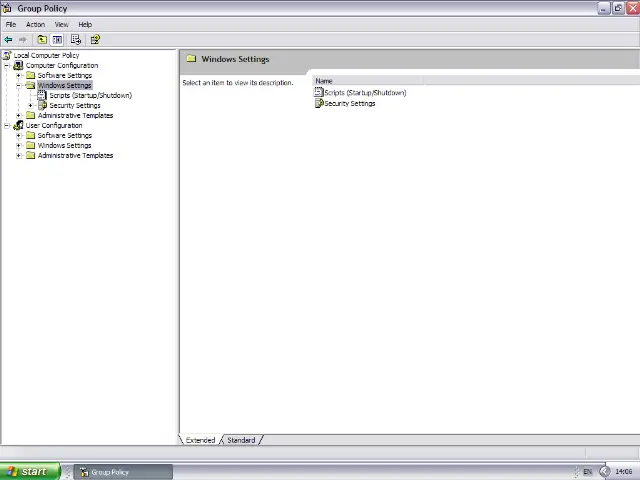Select the Computer Configuration label

tap(62, 65)
